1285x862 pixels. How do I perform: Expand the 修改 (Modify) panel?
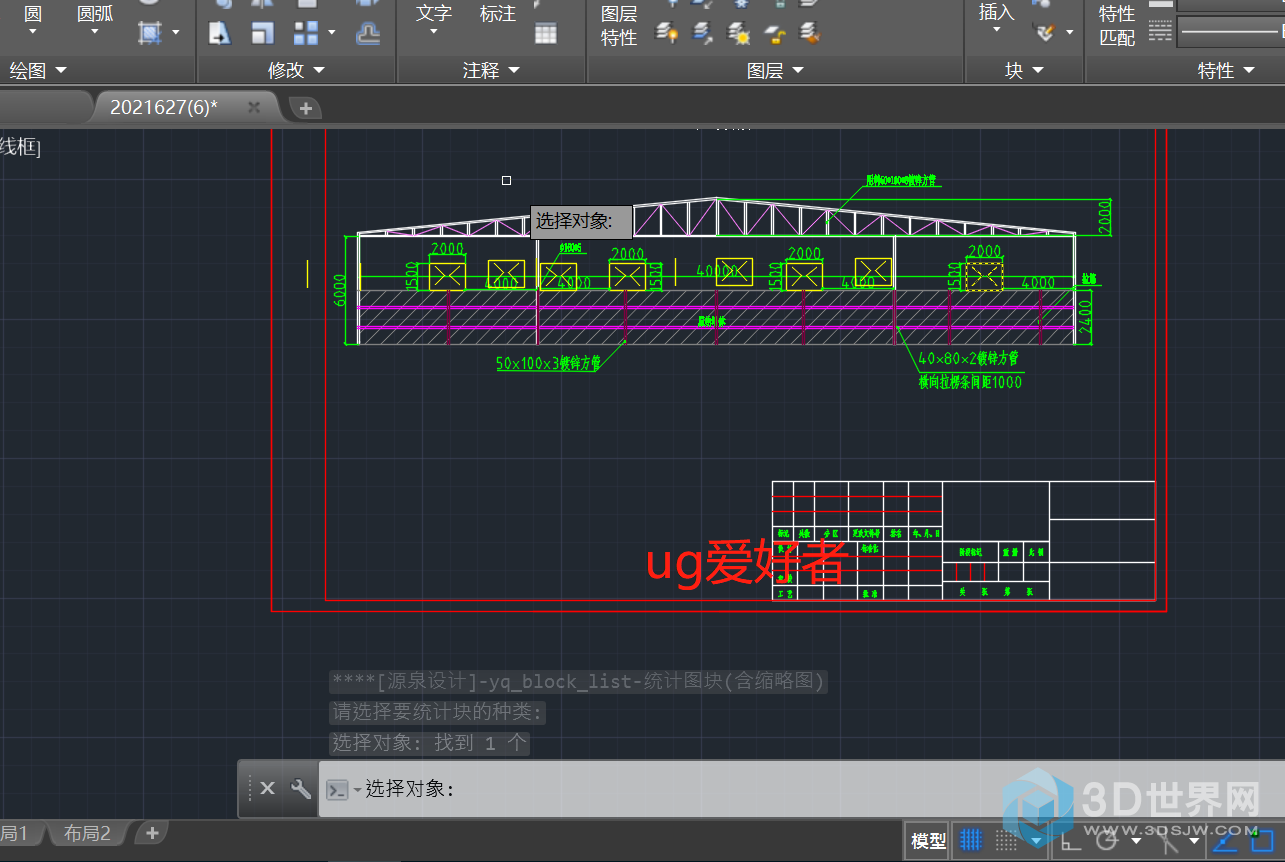coord(297,70)
